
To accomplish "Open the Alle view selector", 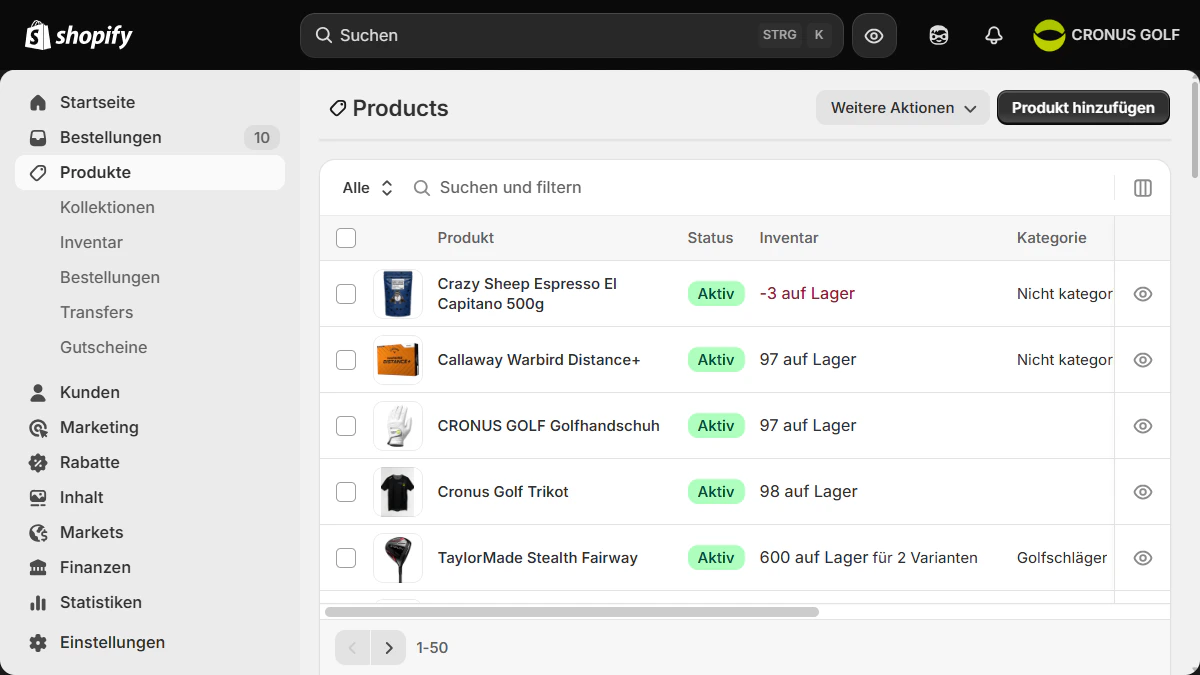I will click(368, 188).
